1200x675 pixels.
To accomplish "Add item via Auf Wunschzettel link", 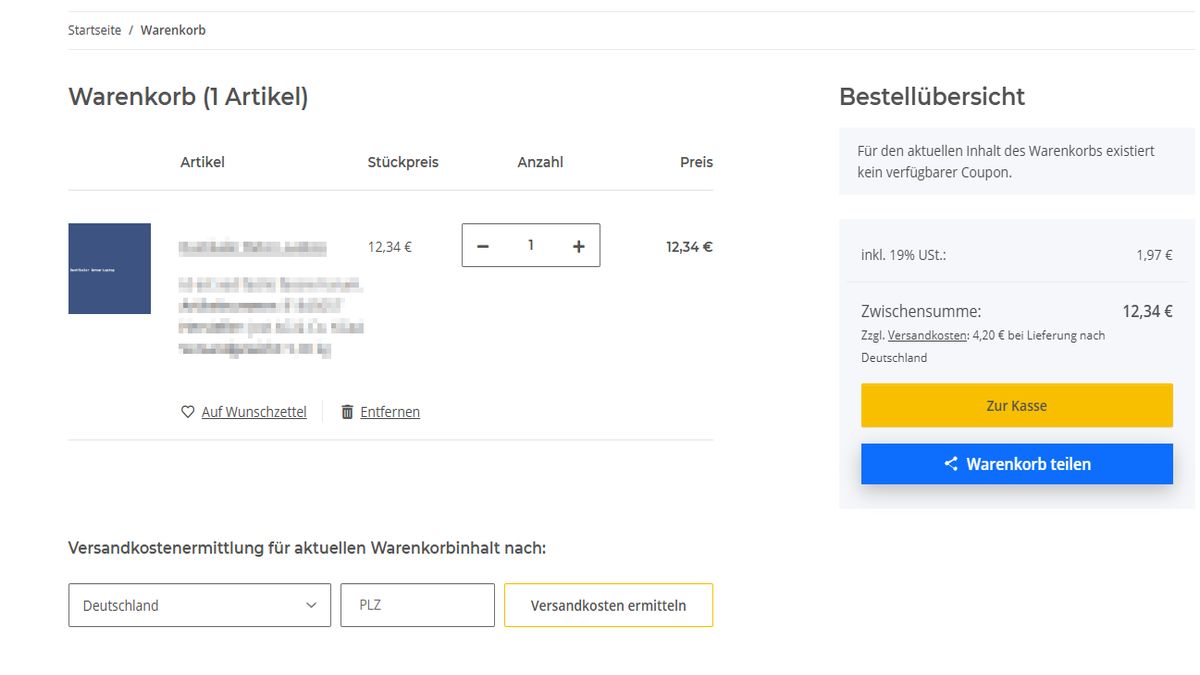I will pyautogui.click(x=254, y=412).
